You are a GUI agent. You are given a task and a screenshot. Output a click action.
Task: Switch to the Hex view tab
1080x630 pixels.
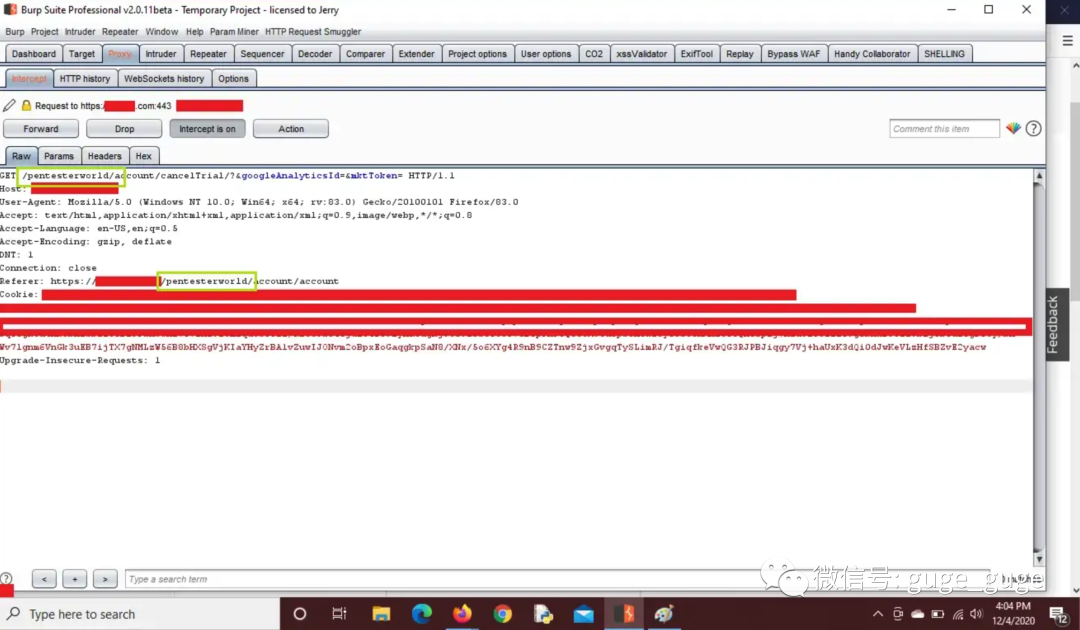[x=143, y=156]
